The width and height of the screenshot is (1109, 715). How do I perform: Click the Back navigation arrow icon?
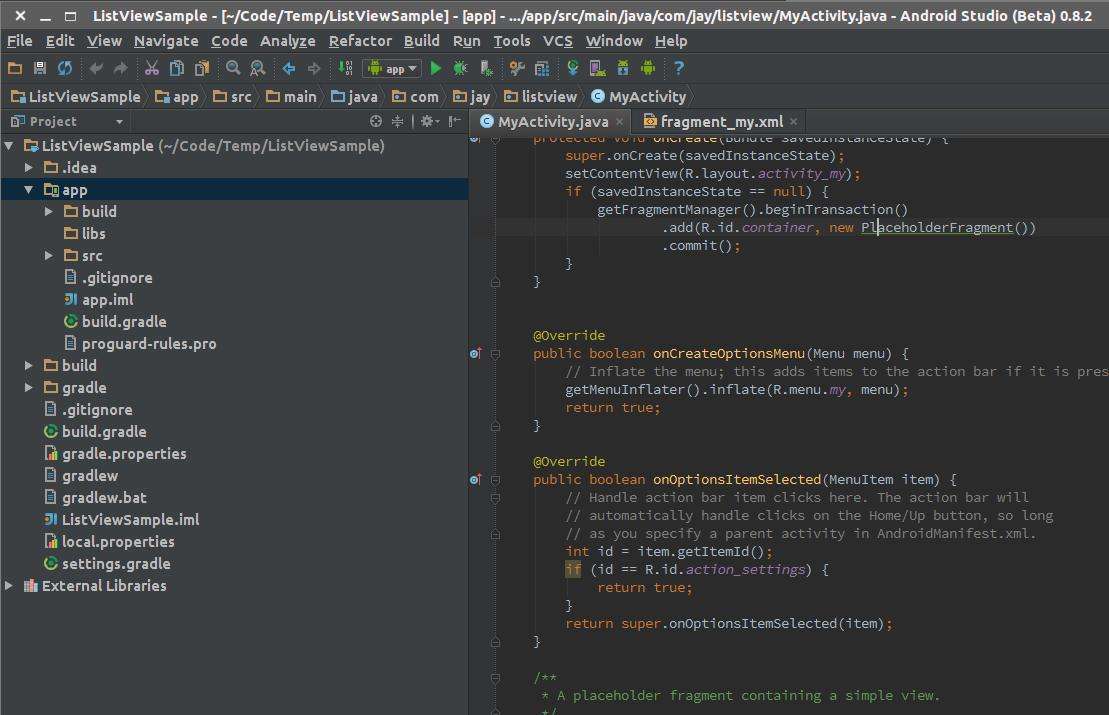click(289, 69)
